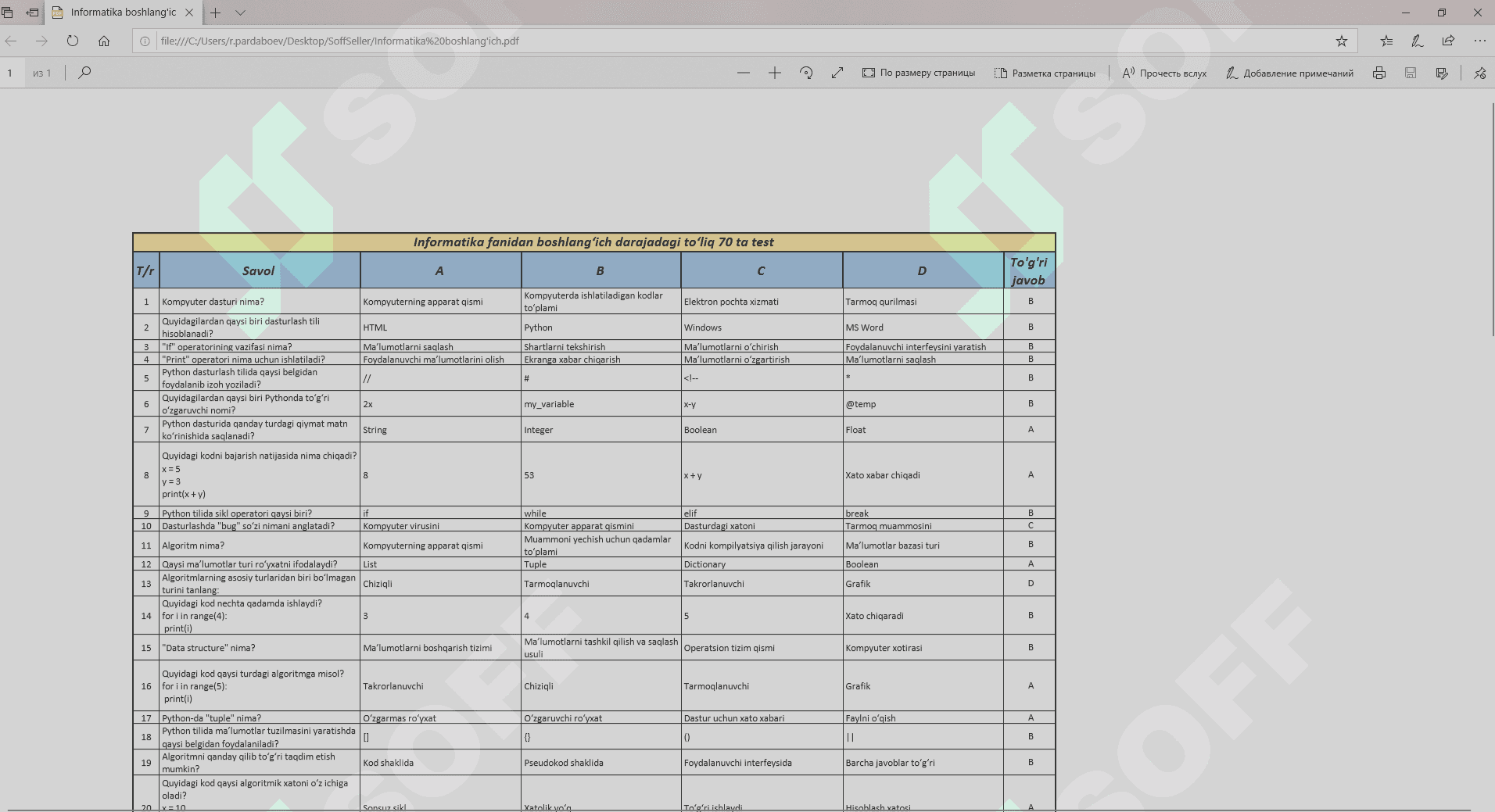Click the title 'Informatika fanidan boshlang'ich darajadagi to'liq 70 ta test'

click(x=593, y=242)
